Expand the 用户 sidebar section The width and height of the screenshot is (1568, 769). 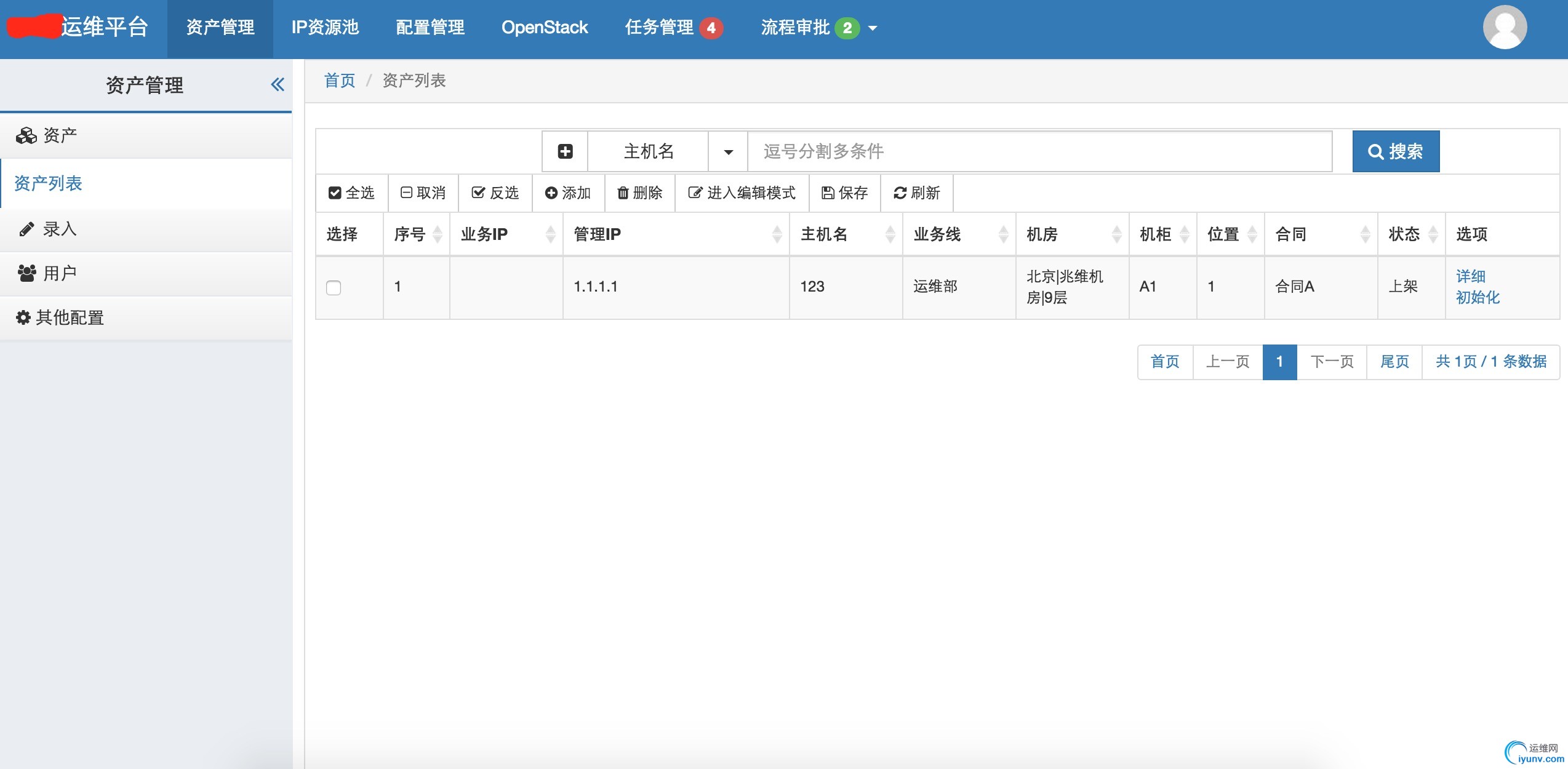pos(146,273)
